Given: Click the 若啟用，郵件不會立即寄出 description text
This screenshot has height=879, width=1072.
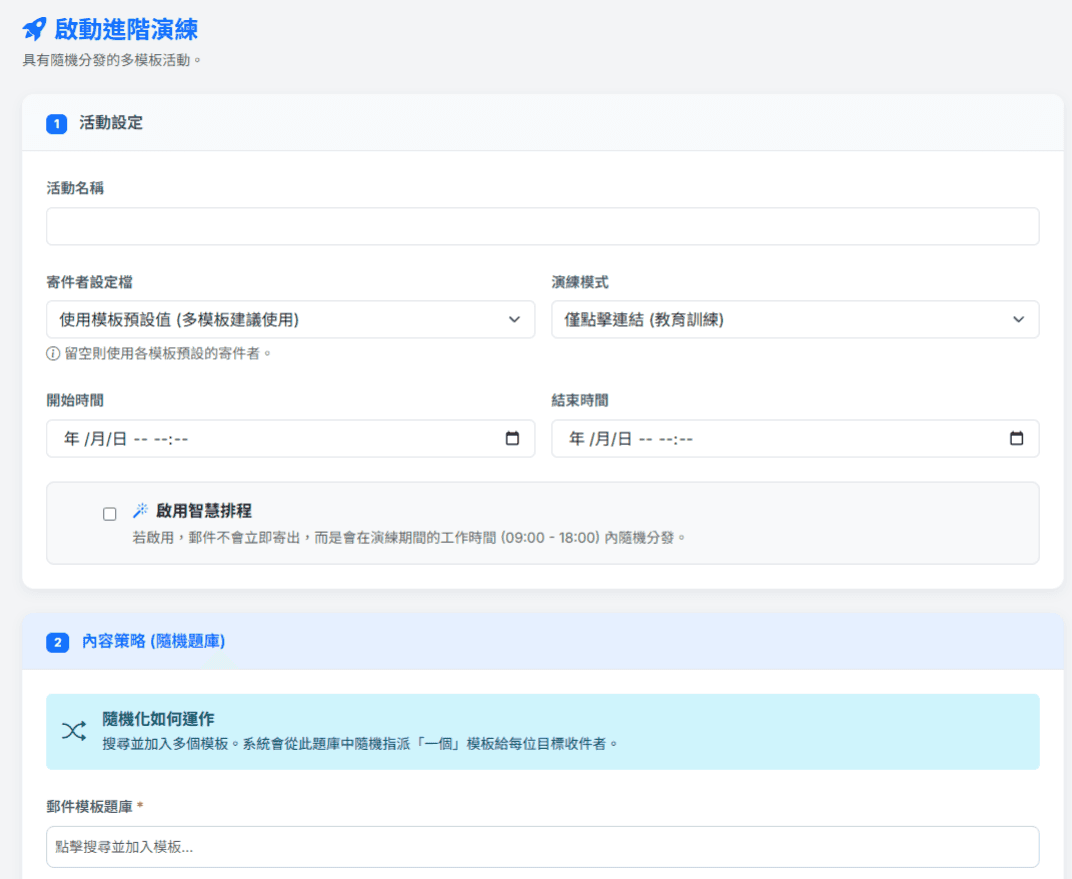Looking at the screenshot, I should [409, 538].
